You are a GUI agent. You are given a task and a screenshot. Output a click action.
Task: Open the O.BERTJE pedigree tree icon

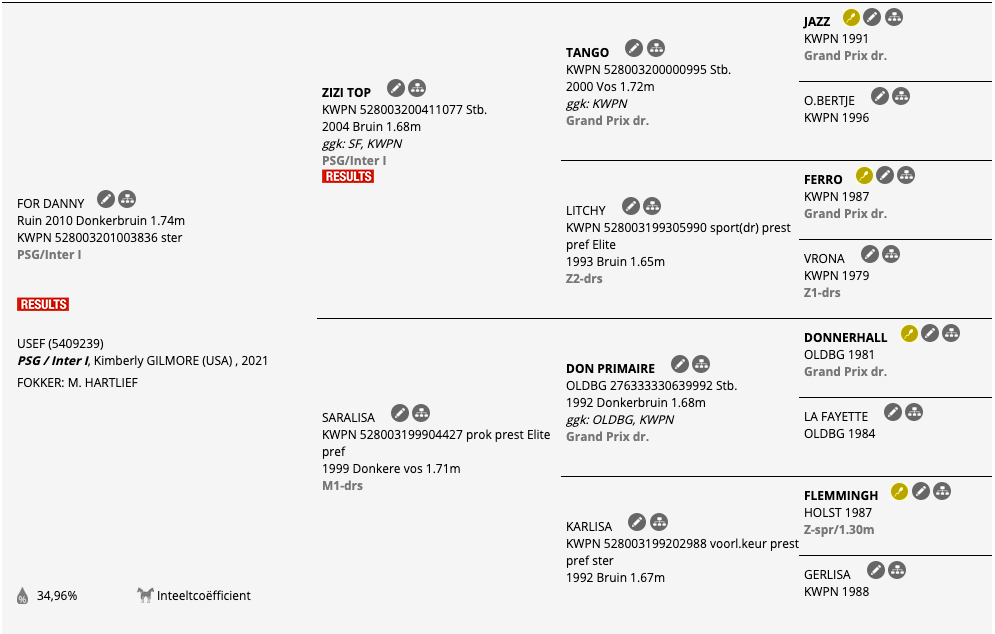pyautogui.click(x=900, y=96)
